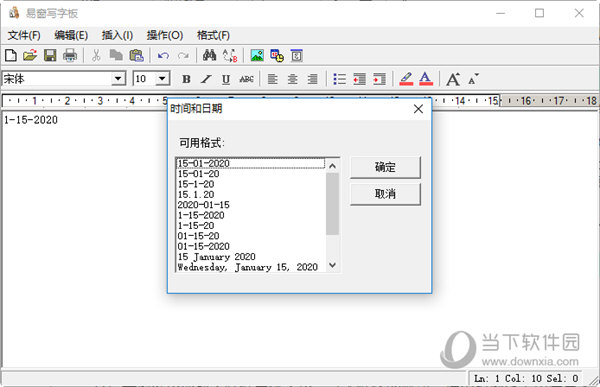Insert a picture using image icon
Image resolution: width=600 pixels, height=387 pixels.
[257, 56]
